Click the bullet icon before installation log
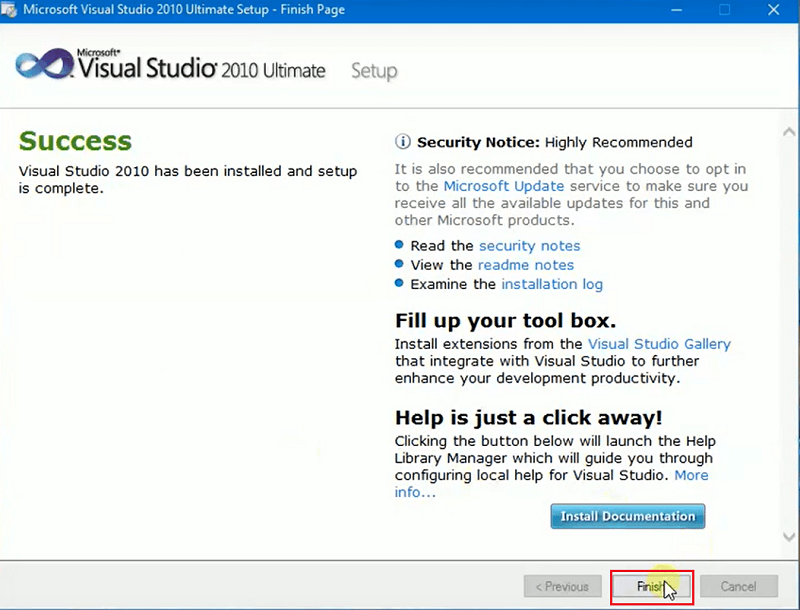Screen dimensions: 800x610 tap(398, 284)
